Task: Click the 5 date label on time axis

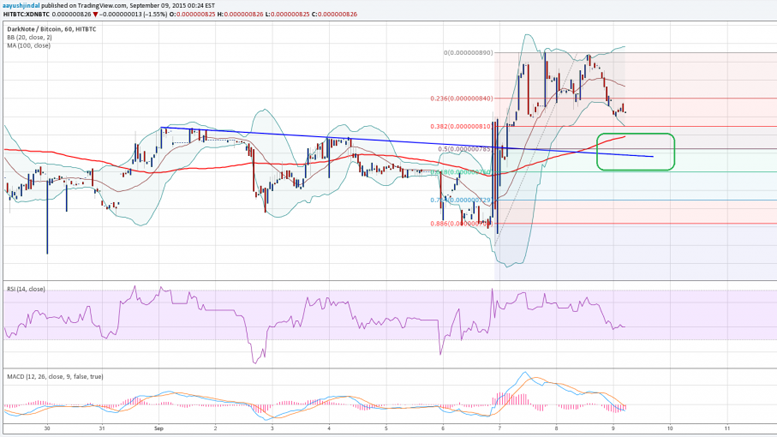Action: pyautogui.click(x=386, y=428)
